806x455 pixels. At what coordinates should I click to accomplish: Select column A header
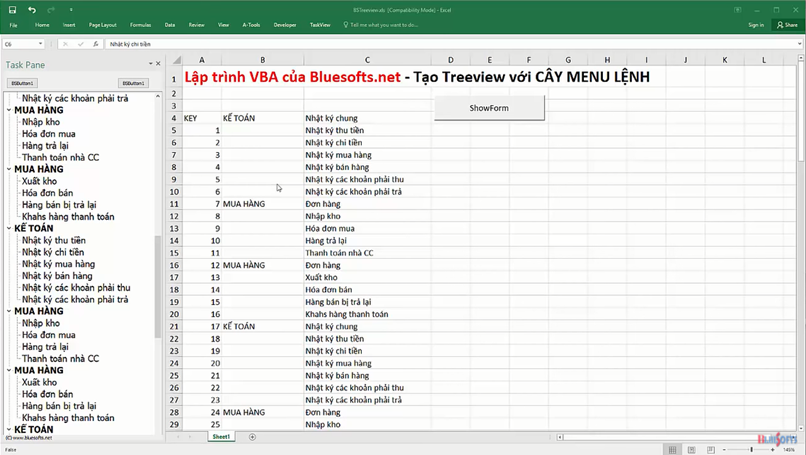coord(202,60)
